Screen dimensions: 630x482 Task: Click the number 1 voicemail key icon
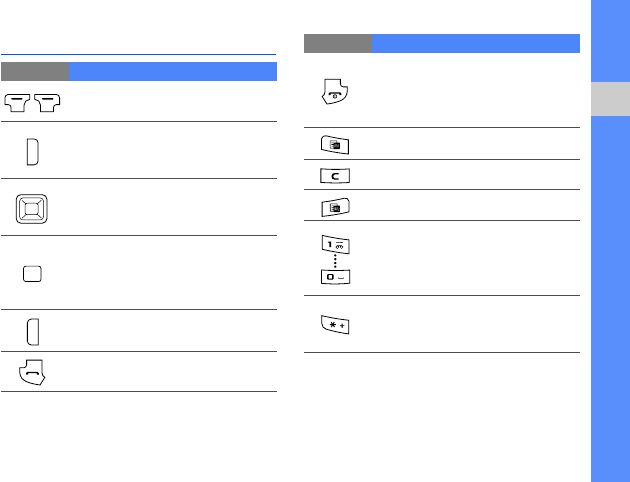click(x=333, y=244)
